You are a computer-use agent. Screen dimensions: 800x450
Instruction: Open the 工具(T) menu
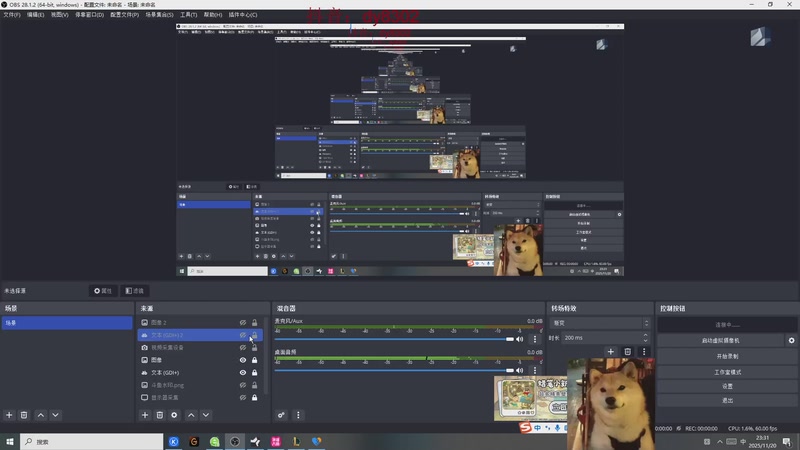[188, 15]
